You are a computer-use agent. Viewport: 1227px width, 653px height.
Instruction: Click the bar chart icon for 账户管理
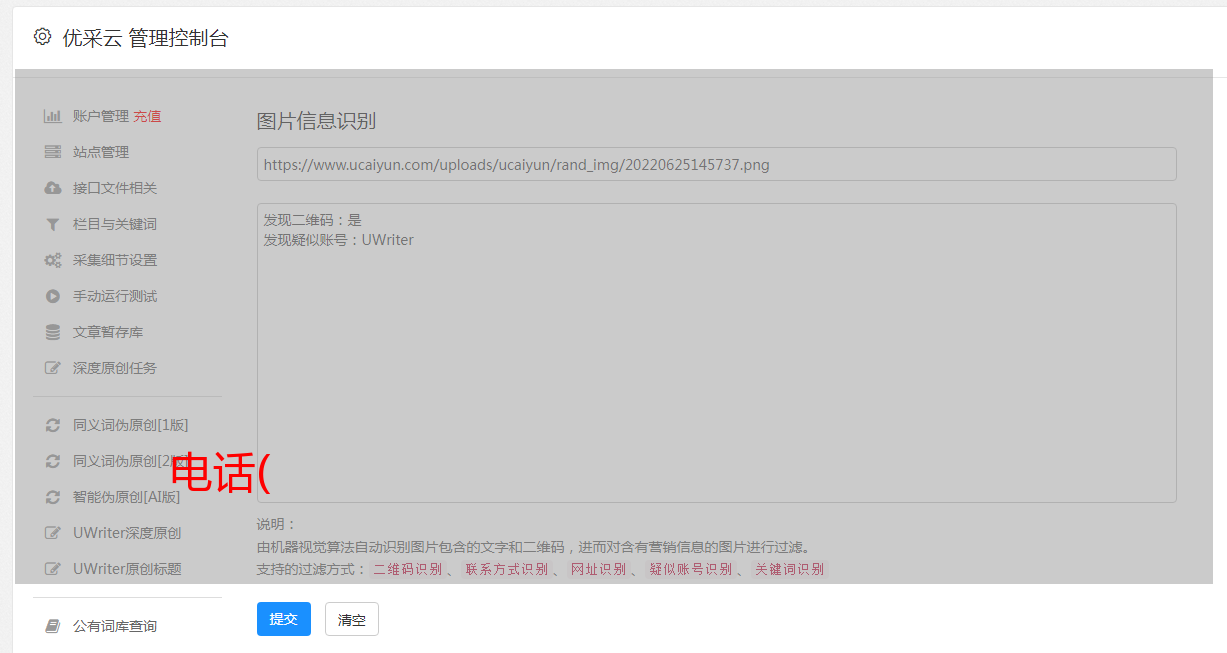point(53,116)
